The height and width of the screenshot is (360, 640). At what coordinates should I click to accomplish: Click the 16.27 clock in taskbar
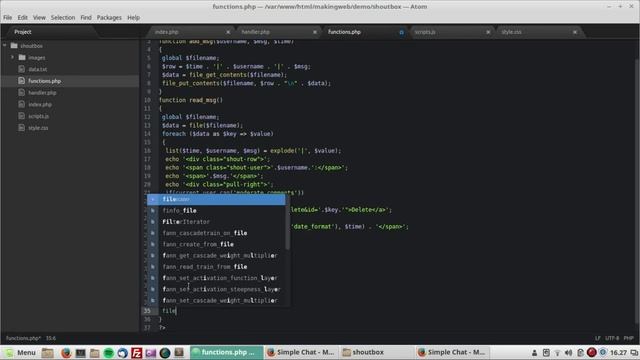click(x=618, y=353)
